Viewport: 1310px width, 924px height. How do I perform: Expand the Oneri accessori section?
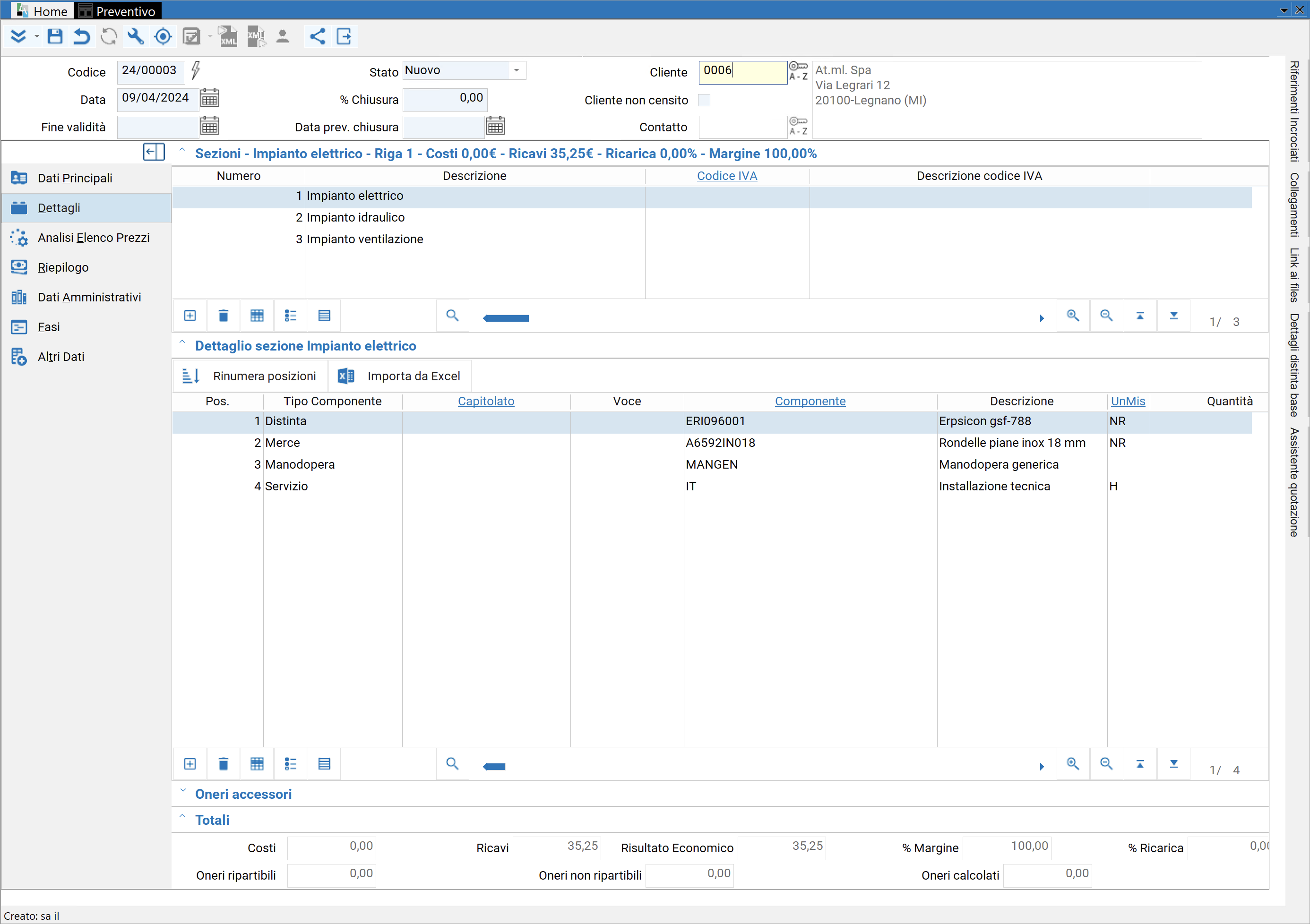point(182,792)
